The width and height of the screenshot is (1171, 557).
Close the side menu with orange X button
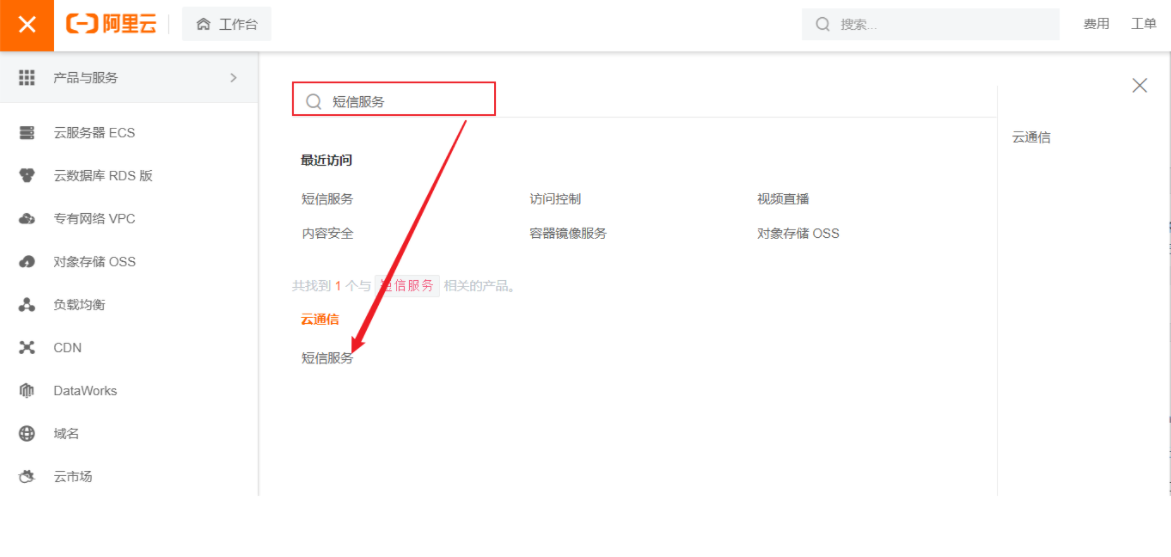(27, 25)
